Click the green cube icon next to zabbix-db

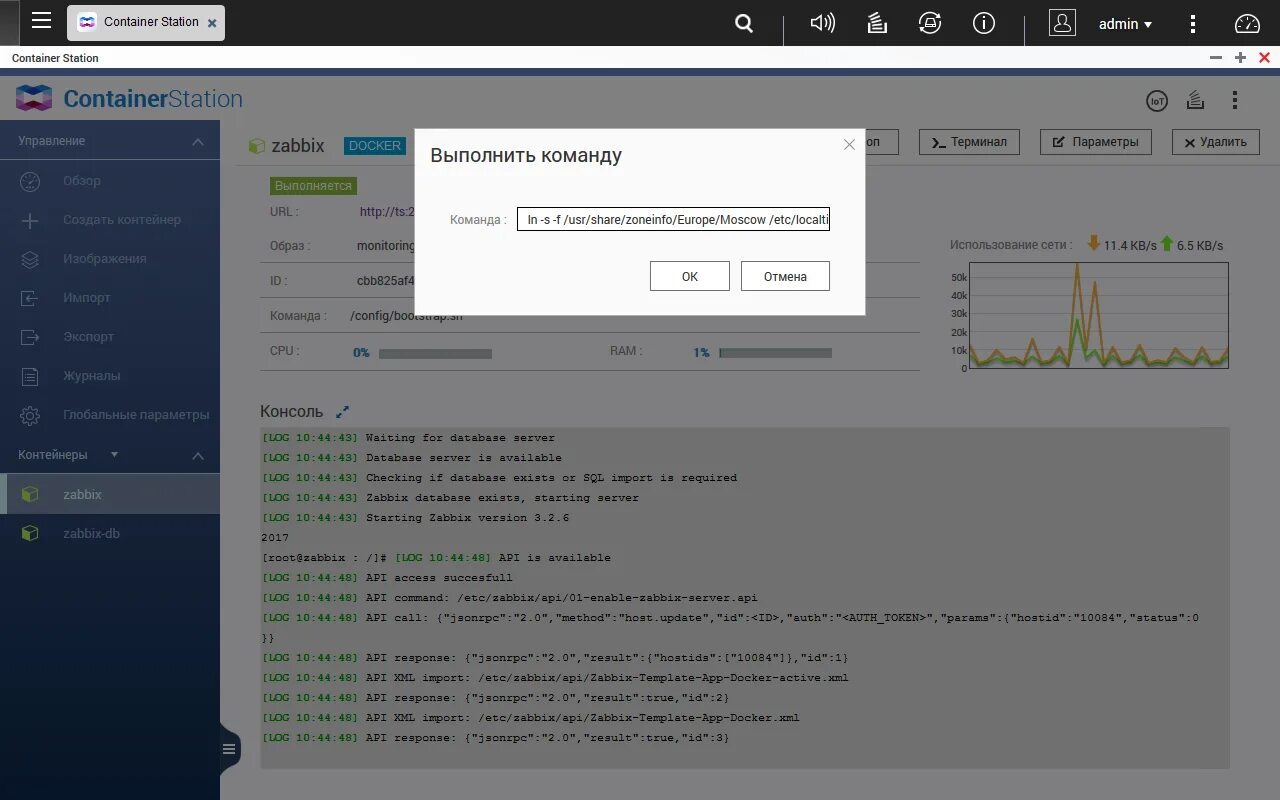[30, 533]
